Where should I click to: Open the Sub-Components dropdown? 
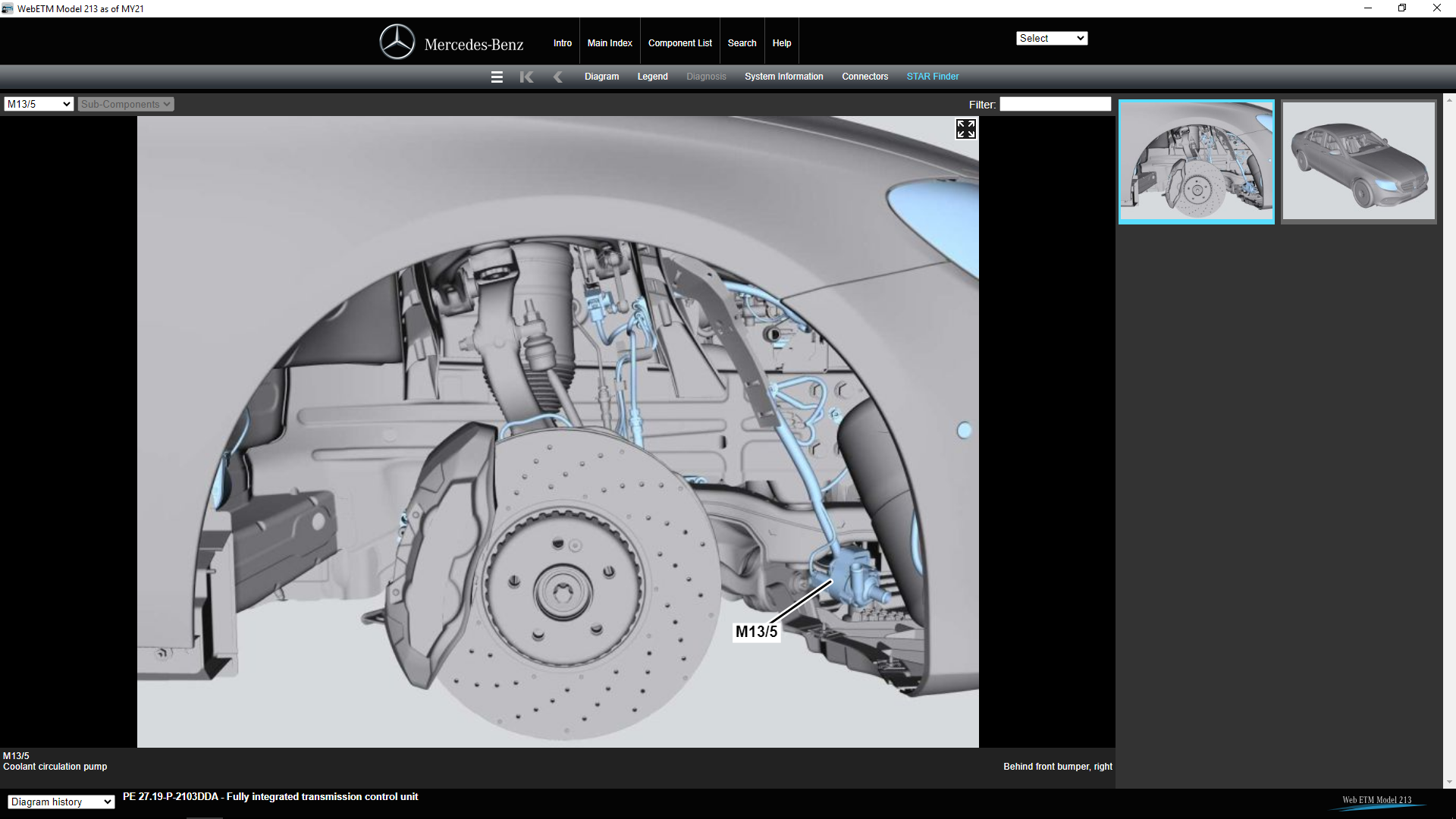point(126,104)
